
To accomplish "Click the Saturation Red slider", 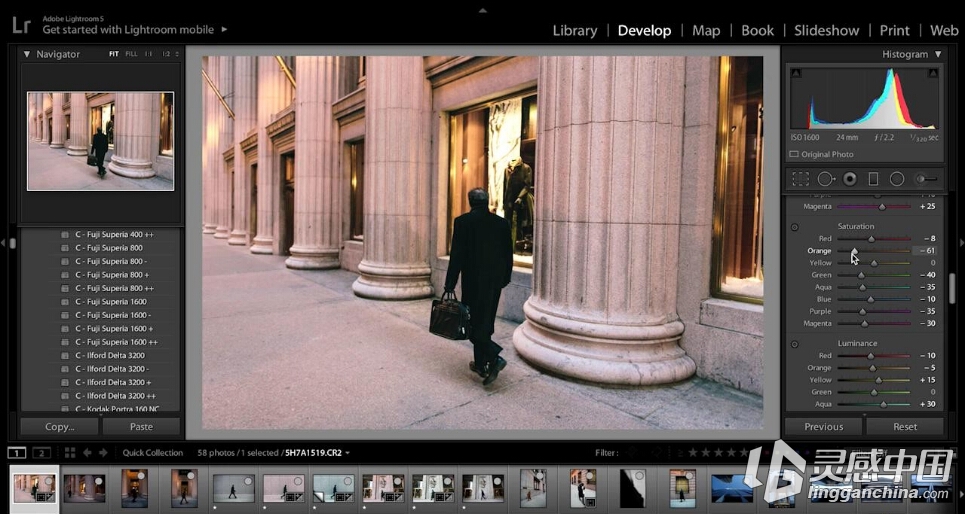I will [873, 239].
